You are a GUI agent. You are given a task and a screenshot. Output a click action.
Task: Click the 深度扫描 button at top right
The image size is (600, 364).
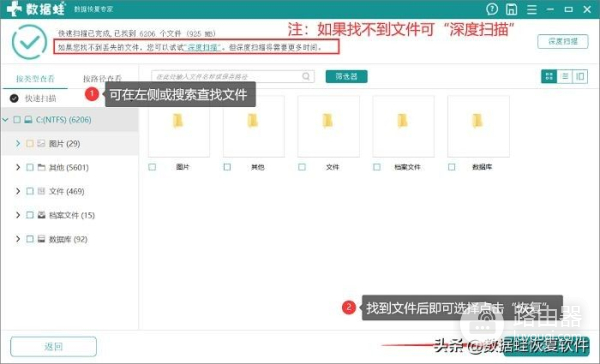[x=563, y=41]
